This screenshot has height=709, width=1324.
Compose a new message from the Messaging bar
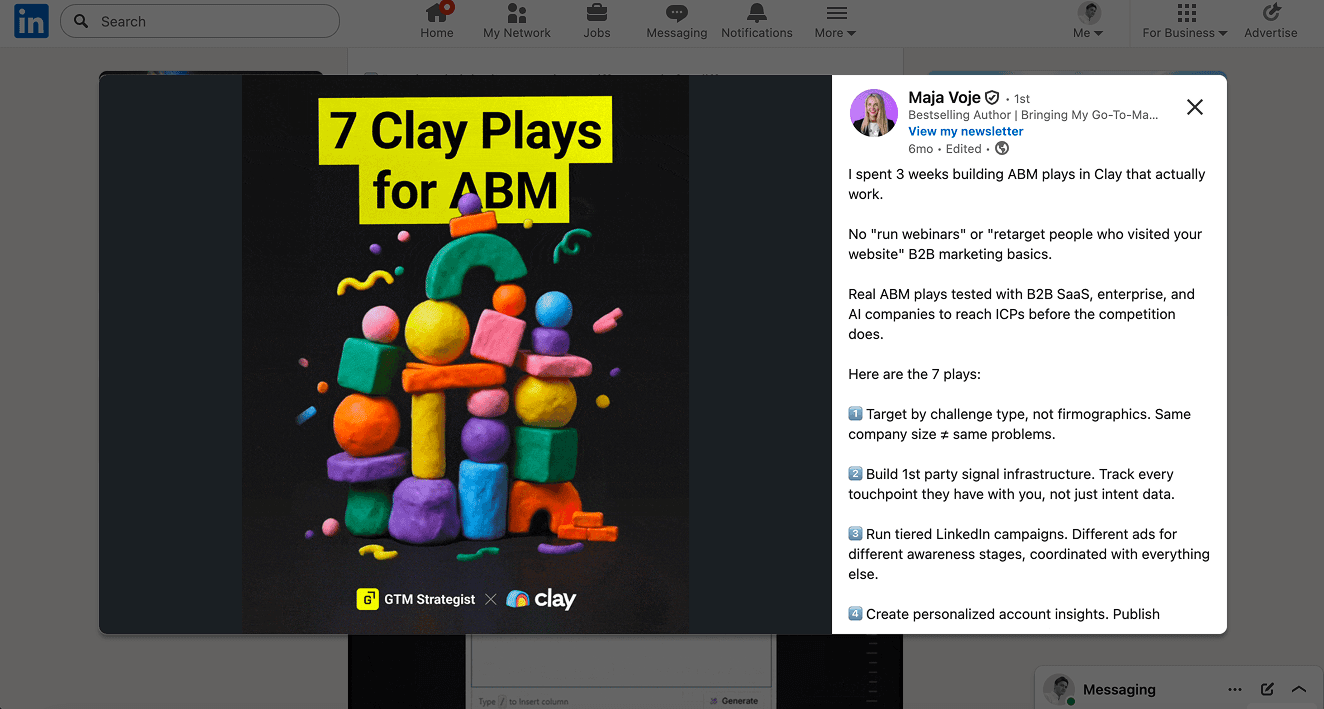click(1267, 689)
